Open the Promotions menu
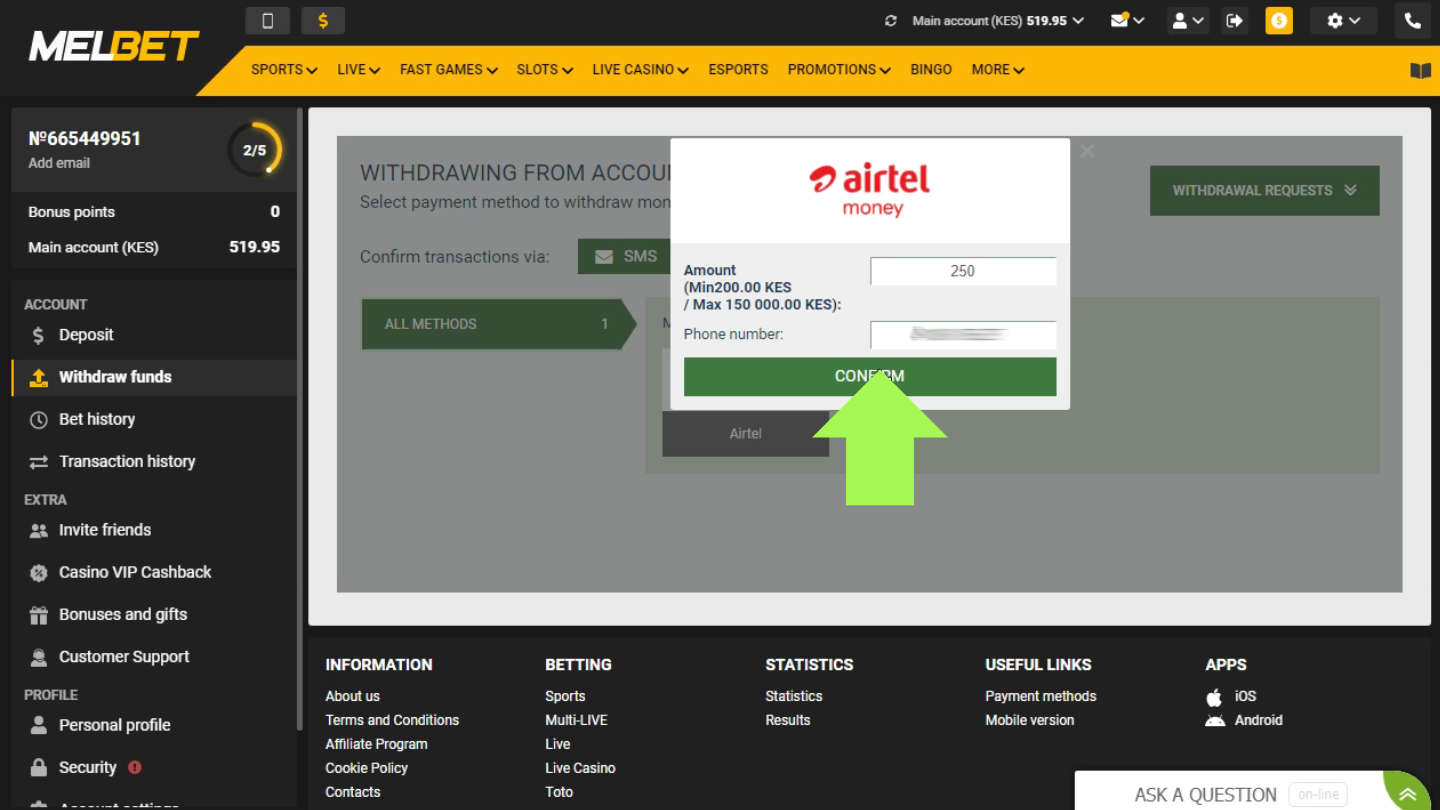 click(x=838, y=70)
